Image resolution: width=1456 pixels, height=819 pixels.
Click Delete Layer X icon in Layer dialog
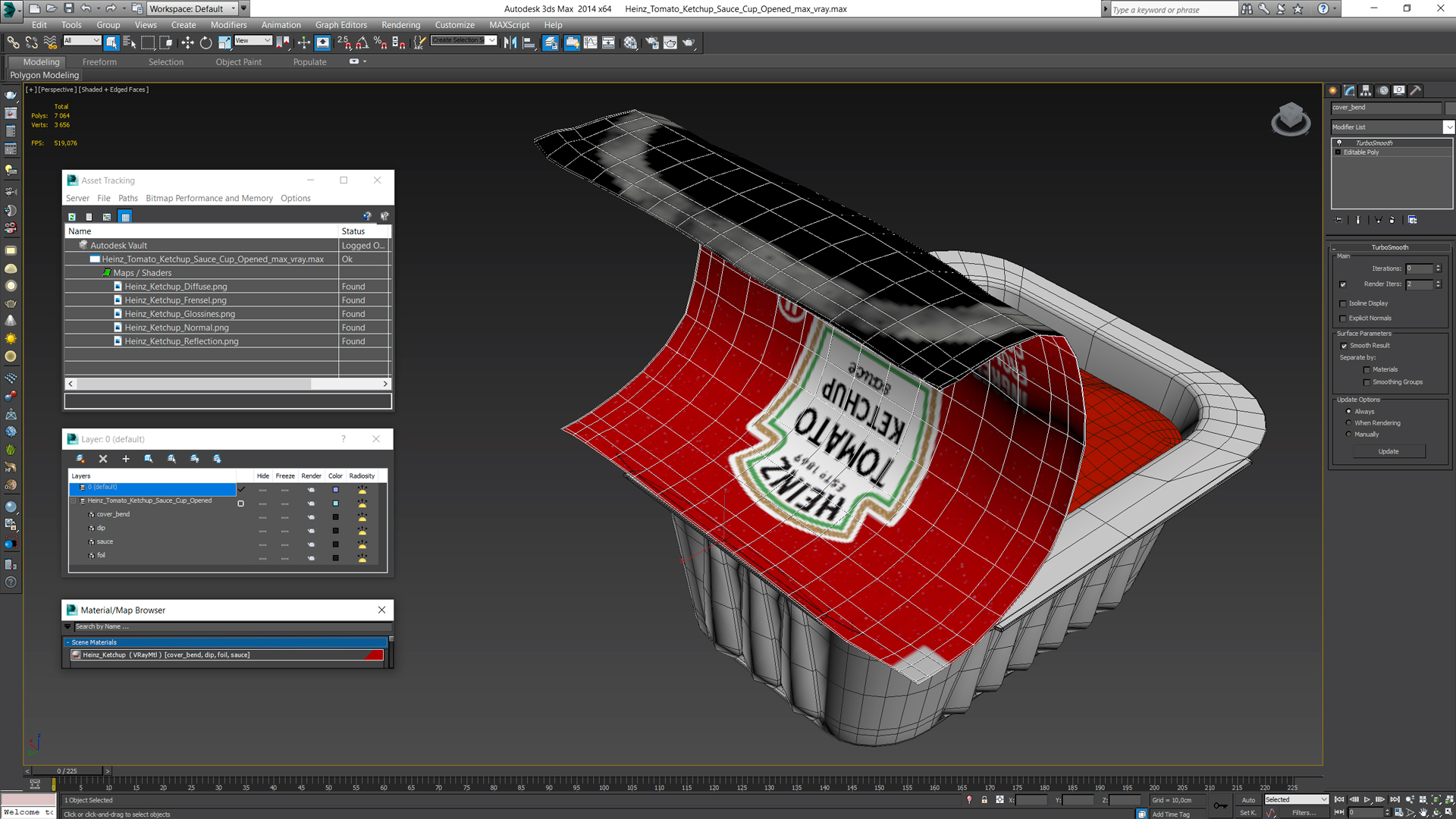(103, 459)
